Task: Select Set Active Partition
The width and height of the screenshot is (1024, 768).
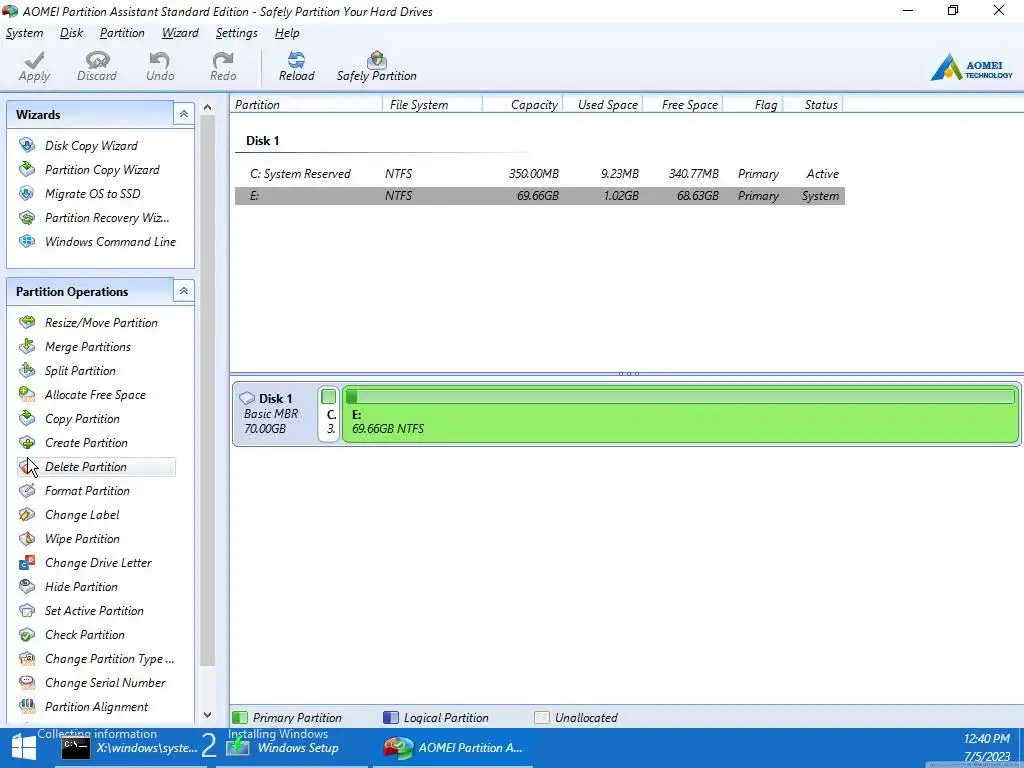Action: pos(94,611)
